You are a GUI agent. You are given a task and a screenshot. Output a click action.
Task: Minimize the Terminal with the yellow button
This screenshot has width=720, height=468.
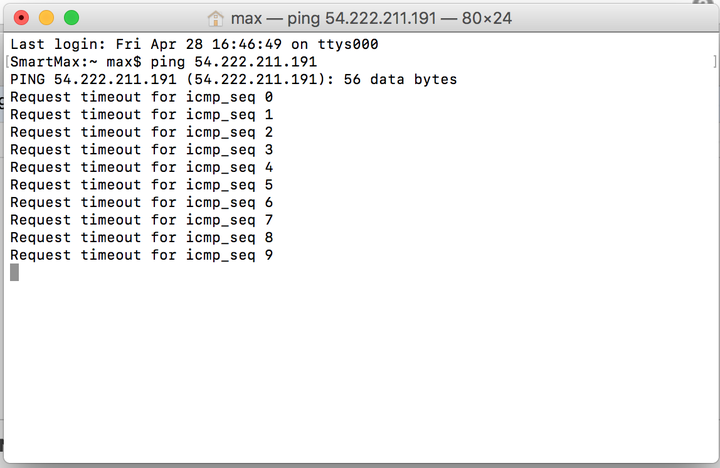pos(46,18)
